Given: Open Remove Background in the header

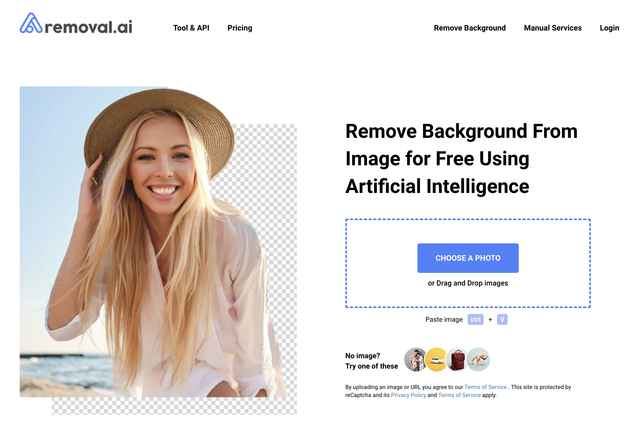Looking at the screenshot, I should (x=469, y=28).
